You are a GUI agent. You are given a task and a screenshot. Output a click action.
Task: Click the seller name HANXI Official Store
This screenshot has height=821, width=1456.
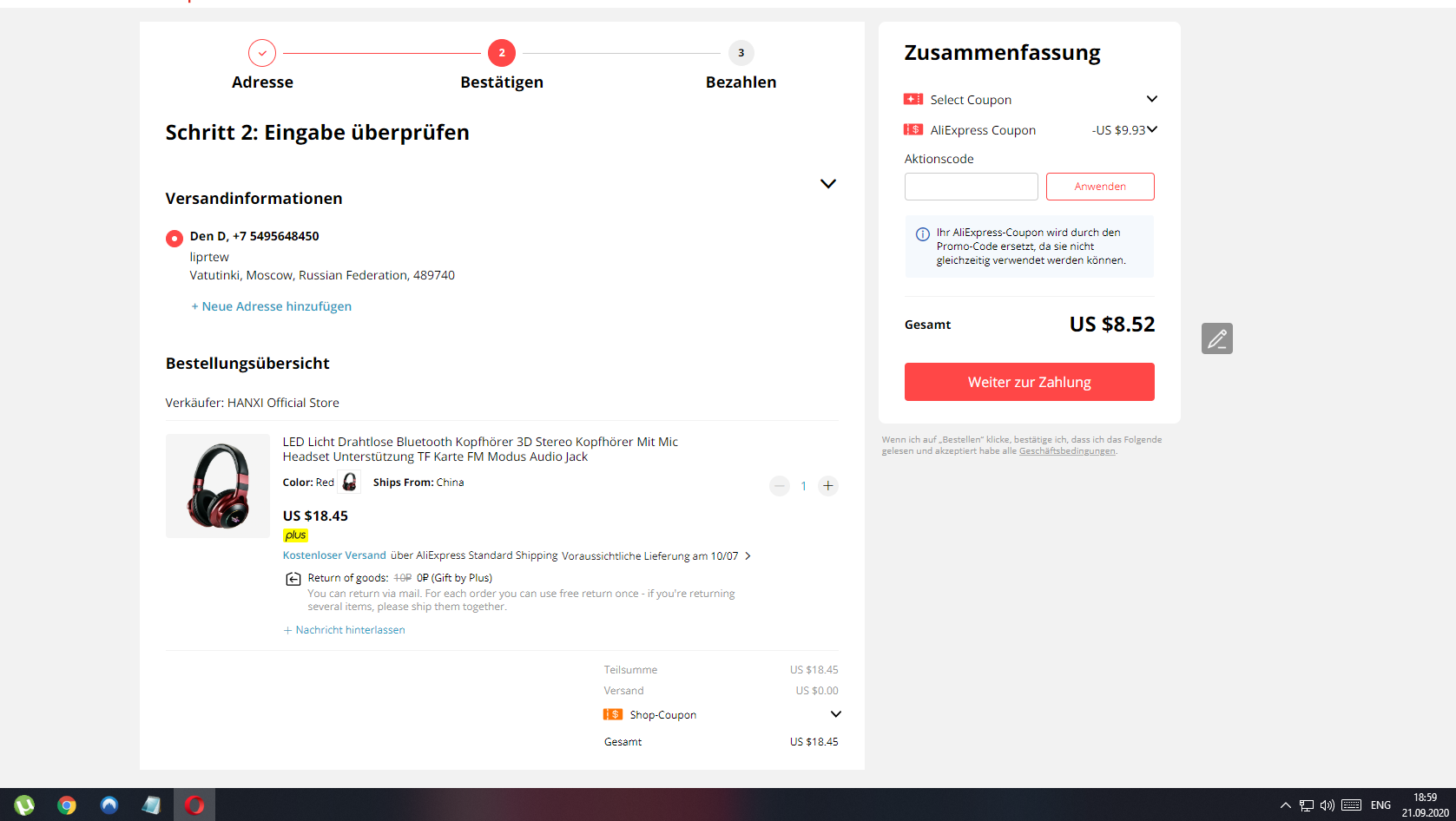click(283, 403)
